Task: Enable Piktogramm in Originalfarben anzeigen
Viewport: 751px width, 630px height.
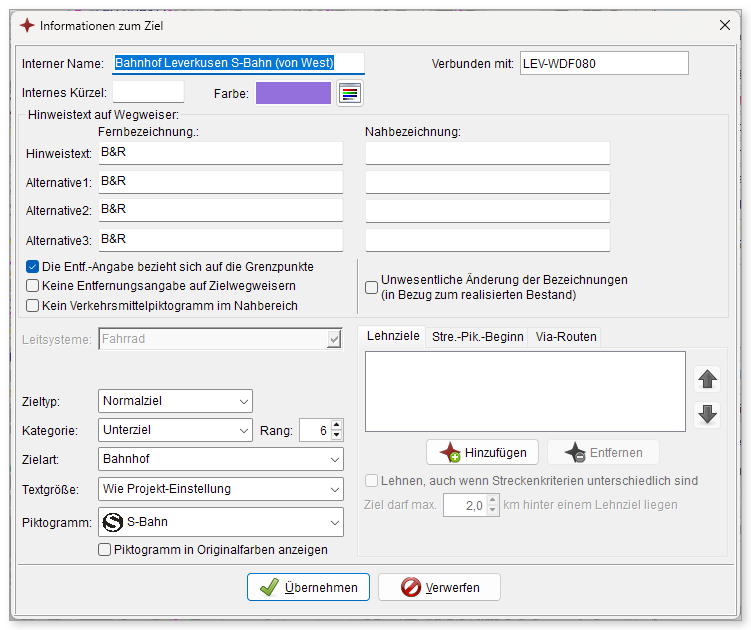Action: coord(104,550)
